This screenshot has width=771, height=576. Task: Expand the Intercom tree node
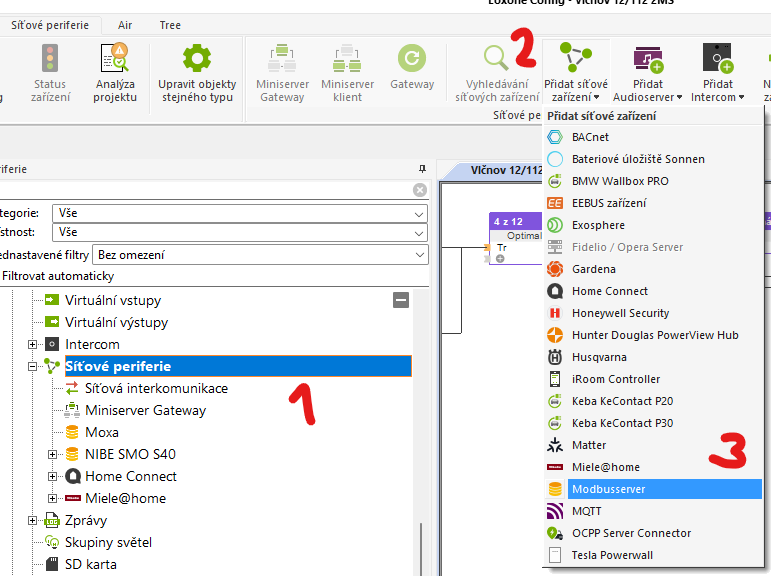pos(32,344)
